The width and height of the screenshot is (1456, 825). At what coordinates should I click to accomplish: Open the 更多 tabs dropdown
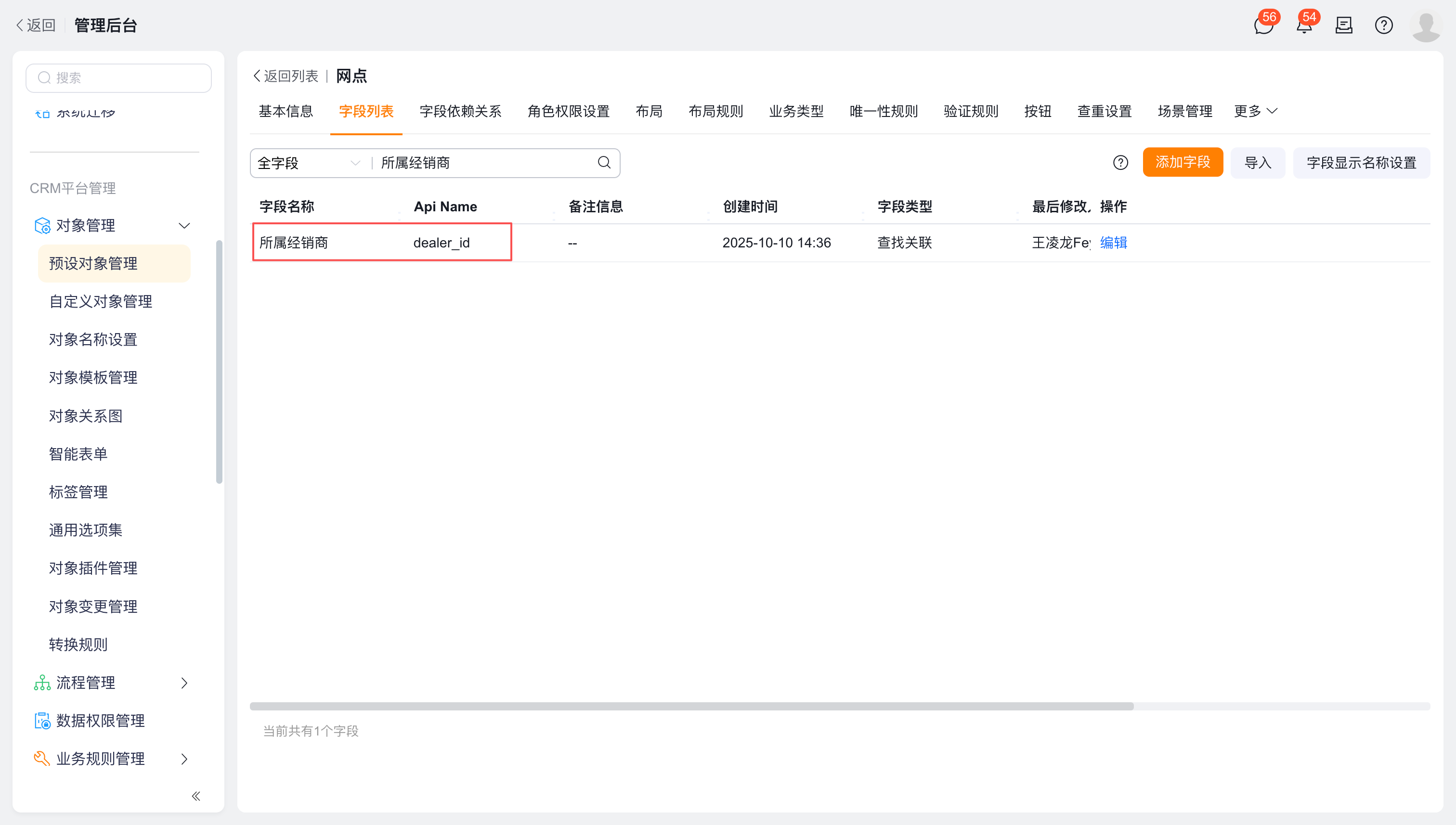1256,111
